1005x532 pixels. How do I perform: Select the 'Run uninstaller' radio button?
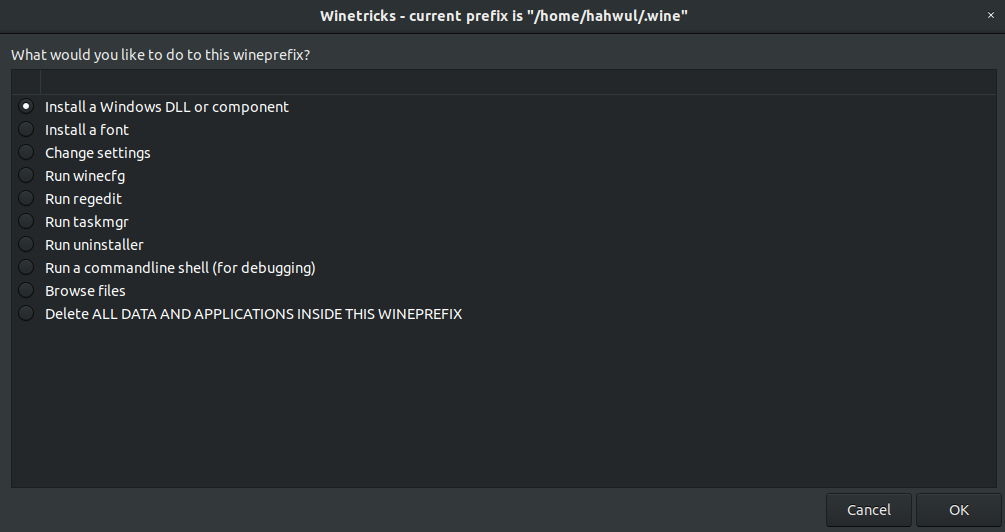pyautogui.click(x=26, y=245)
